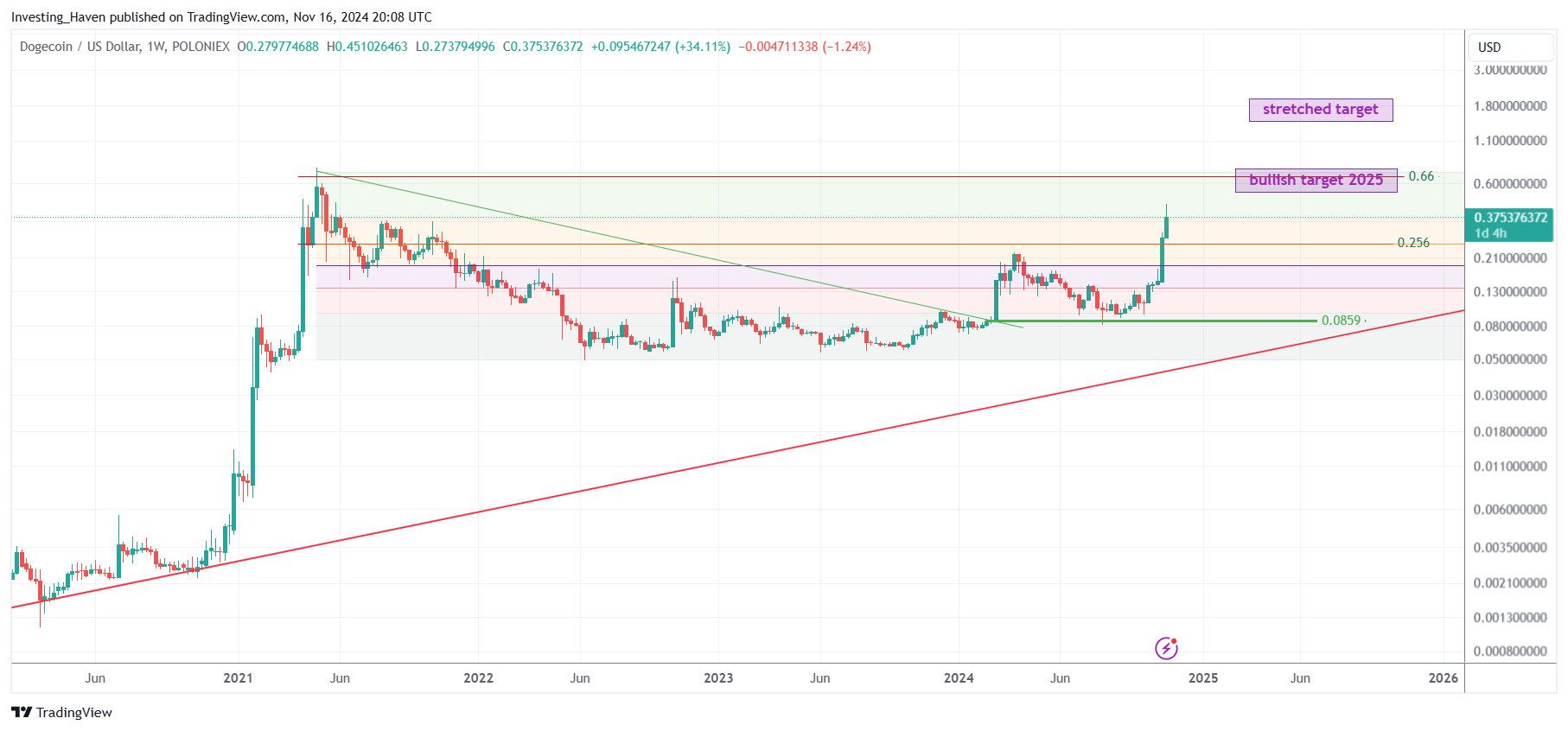Click the 2024 label on time axis
This screenshot has width=1568, height=731.
[959, 678]
